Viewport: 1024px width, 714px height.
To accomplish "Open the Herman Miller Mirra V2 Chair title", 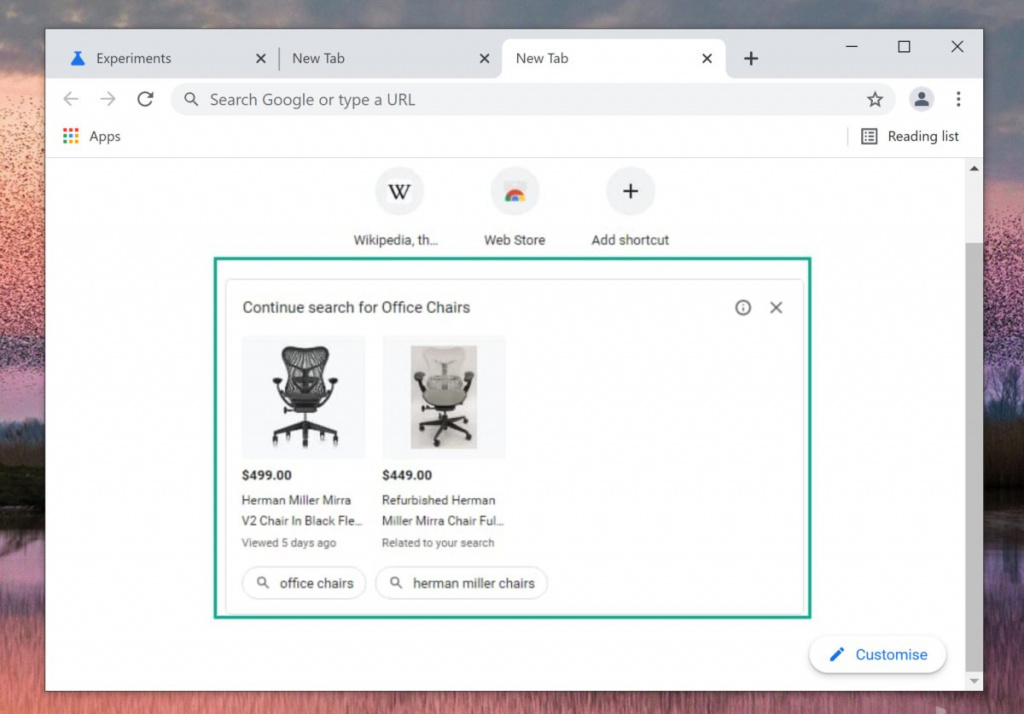I will [x=302, y=510].
